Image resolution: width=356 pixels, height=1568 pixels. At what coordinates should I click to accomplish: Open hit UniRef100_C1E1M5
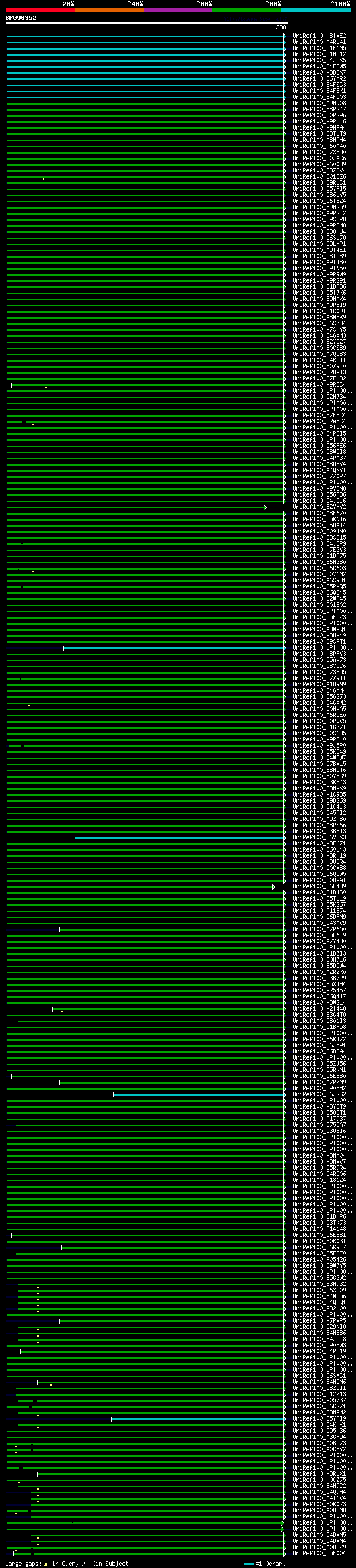pyautogui.click(x=319, y=48)
